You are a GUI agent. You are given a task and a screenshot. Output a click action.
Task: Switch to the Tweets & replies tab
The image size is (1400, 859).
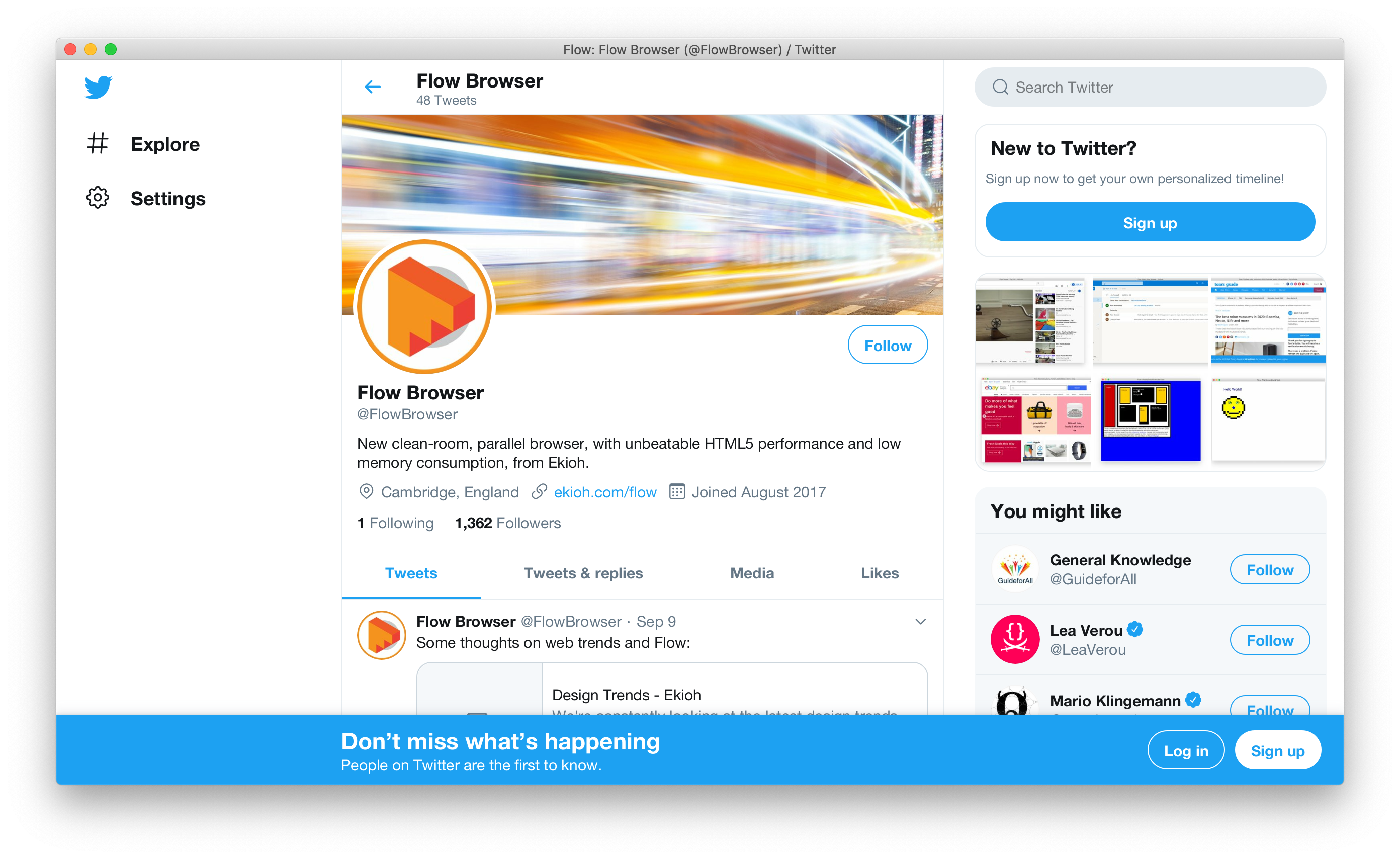(583, 573)
